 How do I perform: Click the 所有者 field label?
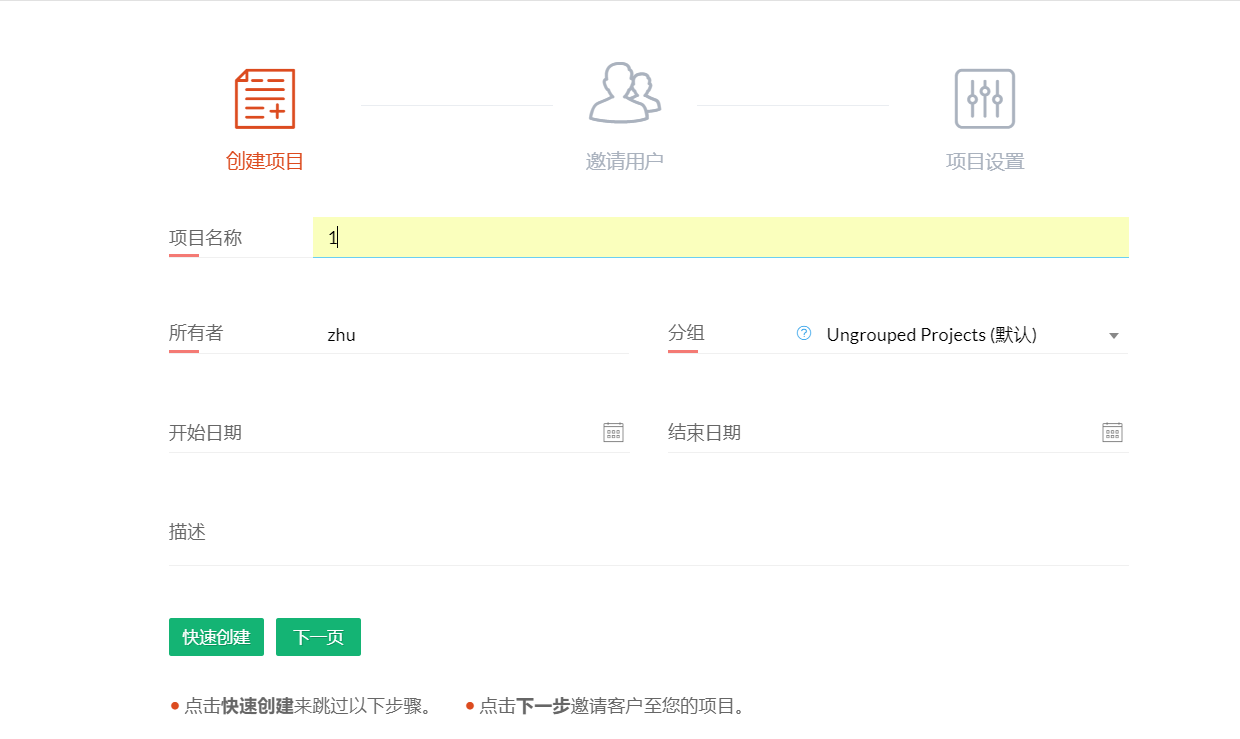(x=196, y=333)
